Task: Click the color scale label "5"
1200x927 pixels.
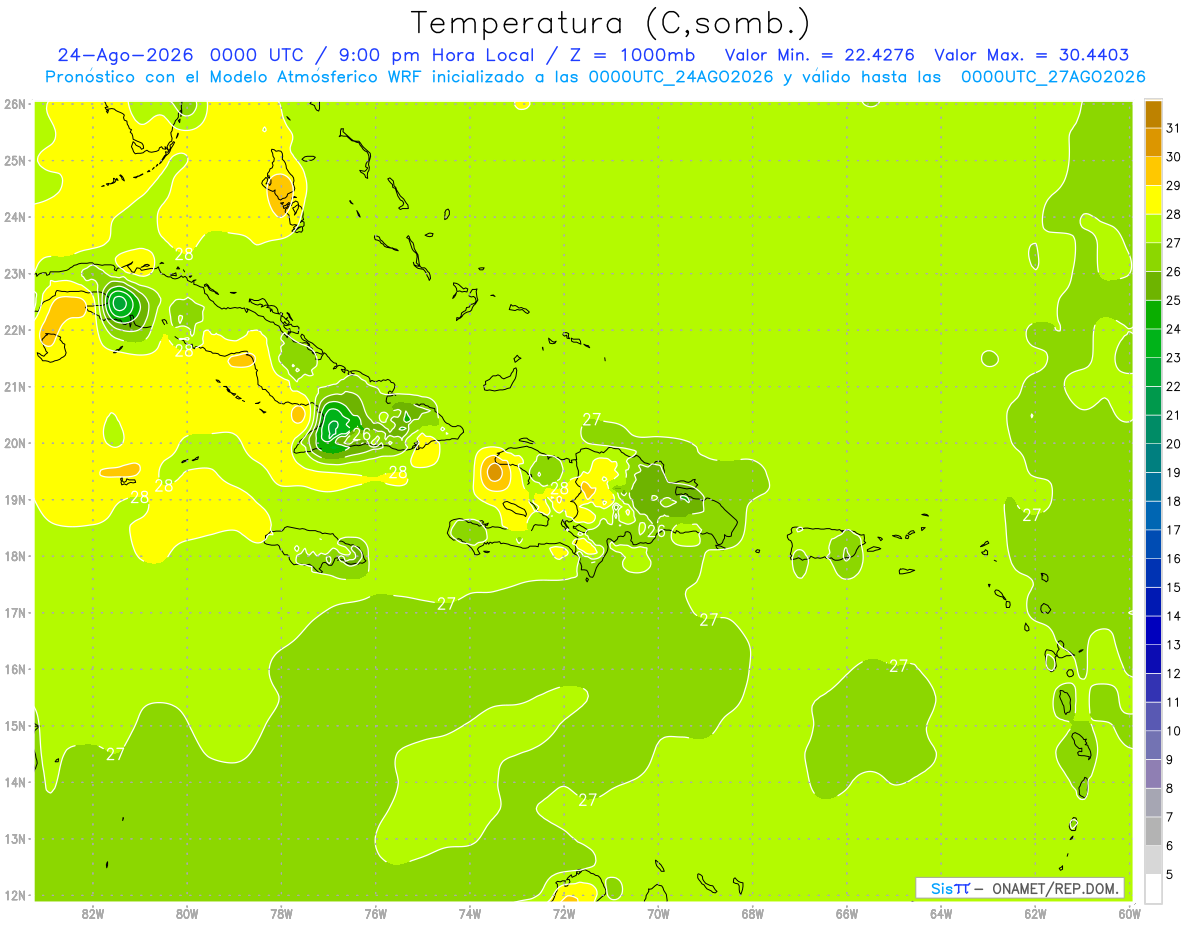Action: click(x=1170, y=874)
